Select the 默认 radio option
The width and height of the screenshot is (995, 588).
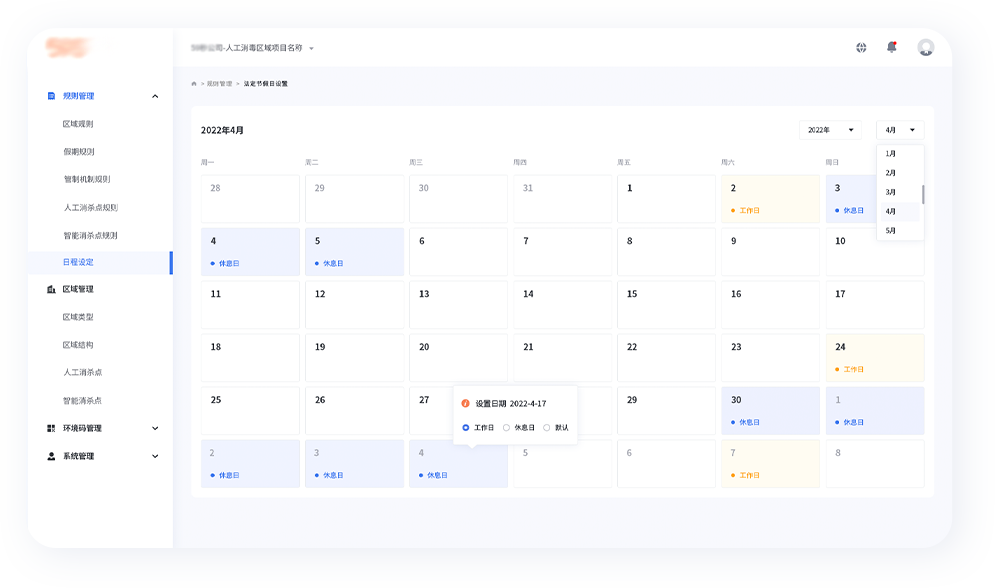click(546, 427)
